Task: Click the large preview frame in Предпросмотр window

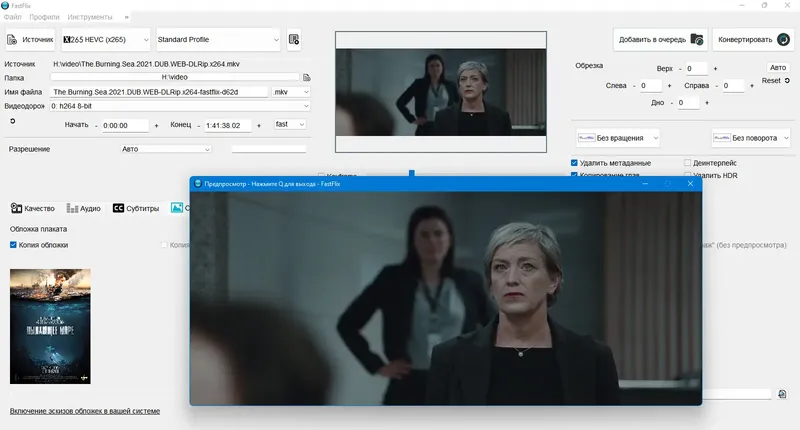Action: click(x=446, y=298)
